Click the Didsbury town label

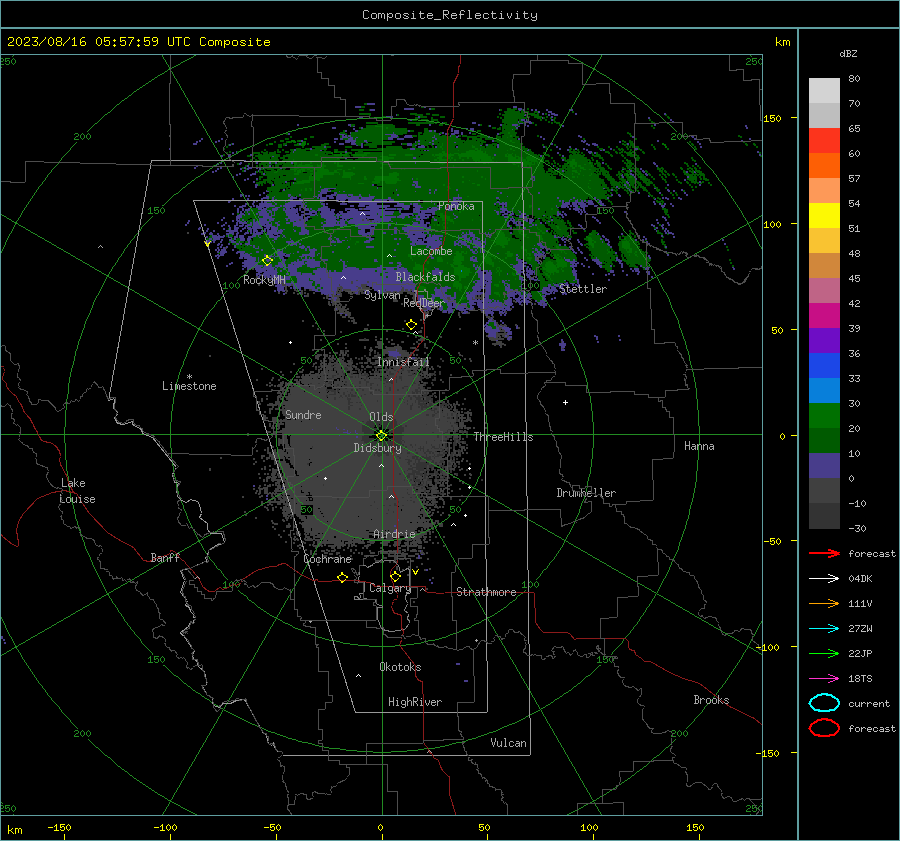point(378,448)
